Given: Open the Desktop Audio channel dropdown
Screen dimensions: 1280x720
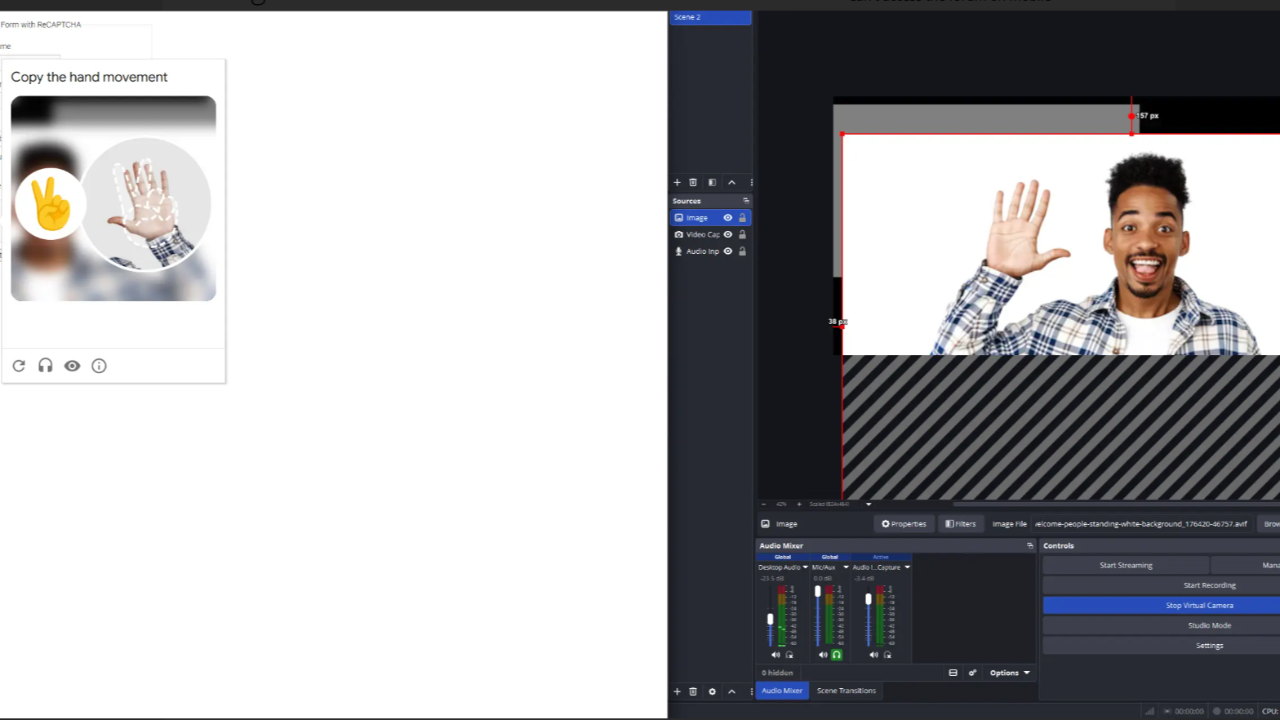Looking at the screenshot, I should pos(805,567).
